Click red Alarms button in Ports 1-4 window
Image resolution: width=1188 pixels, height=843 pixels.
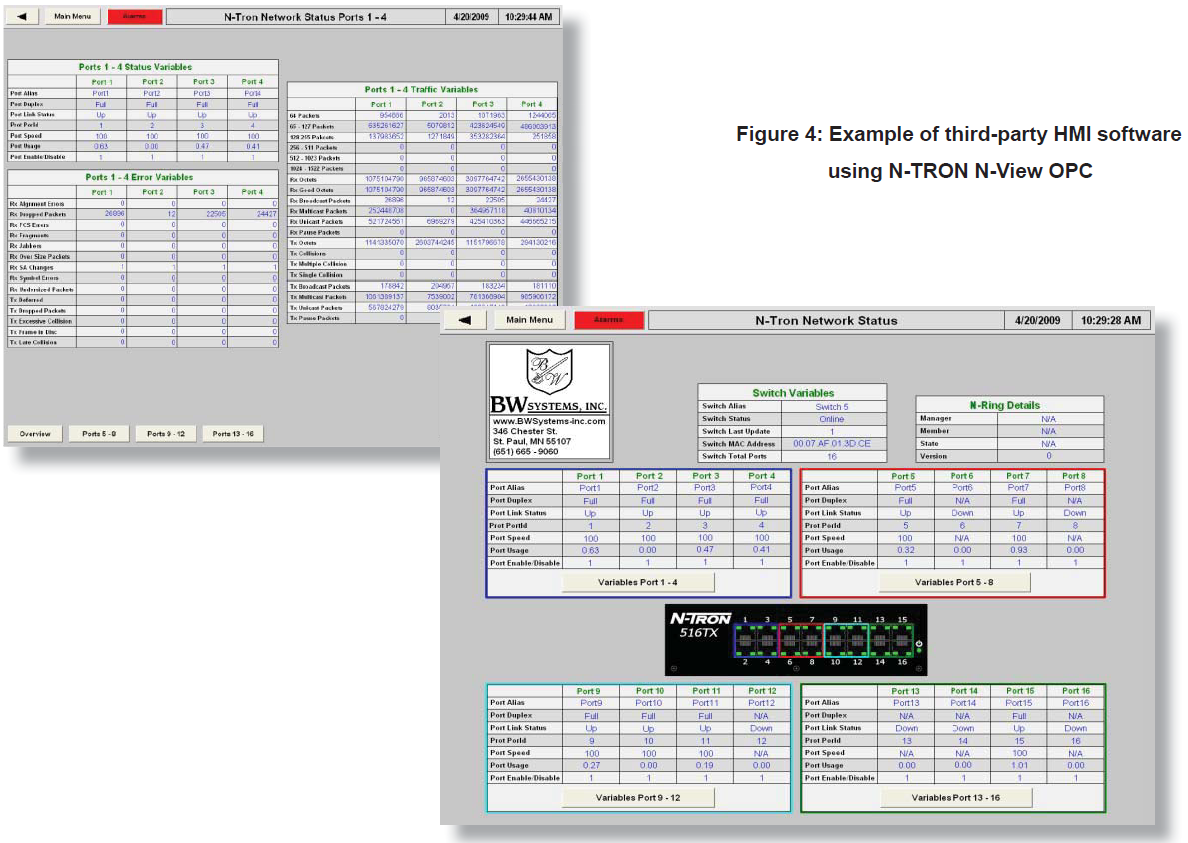(135, 17)
